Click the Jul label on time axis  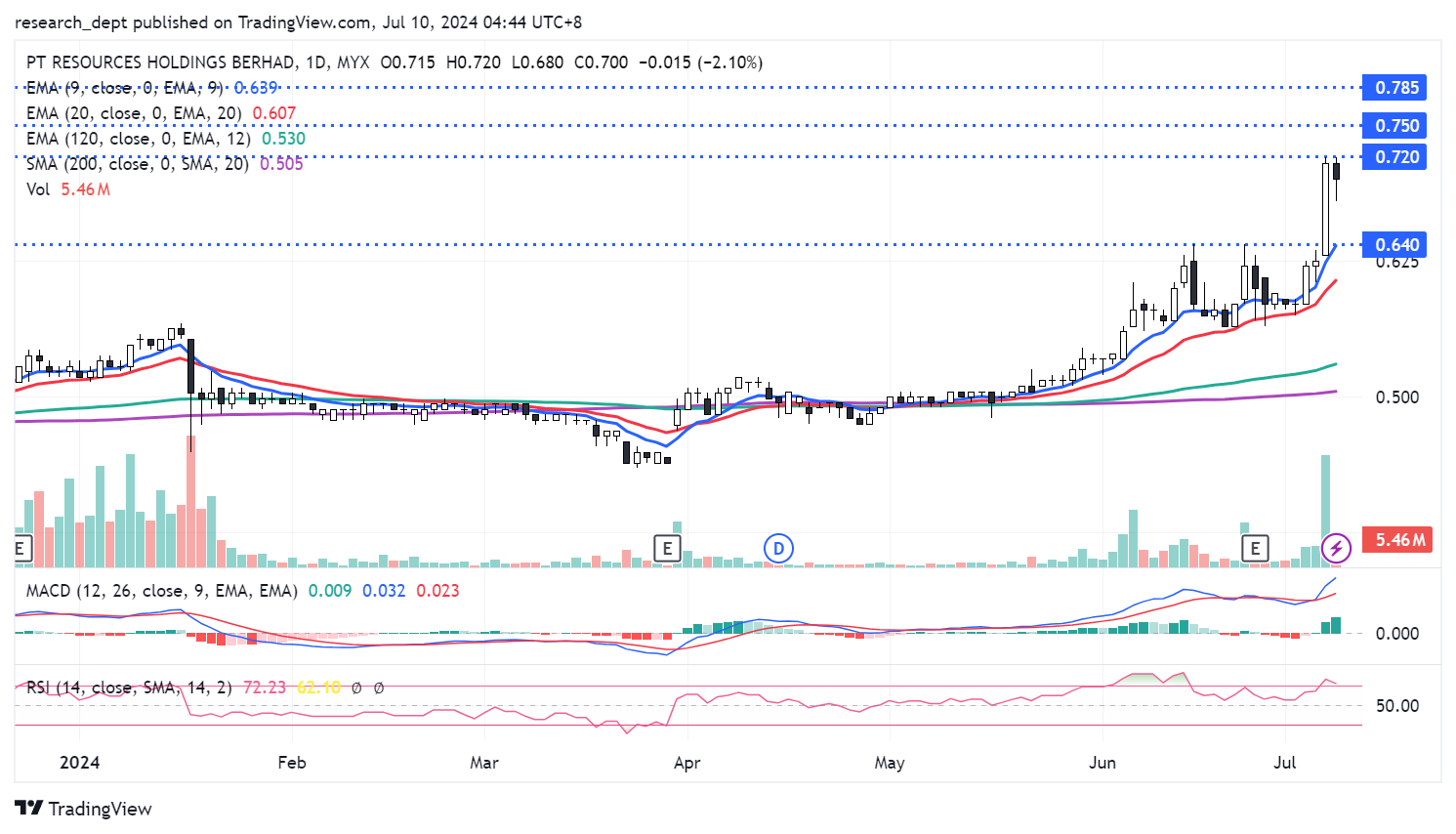pyautogui.click(x=1284, y=763)
